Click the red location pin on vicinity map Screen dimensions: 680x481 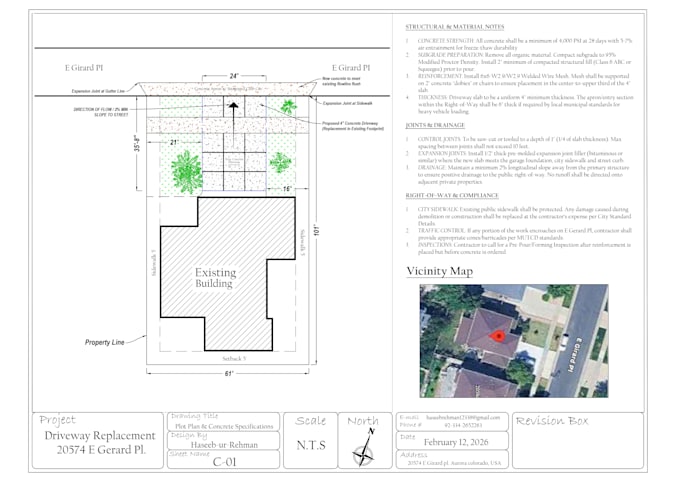tap(497, 335)
